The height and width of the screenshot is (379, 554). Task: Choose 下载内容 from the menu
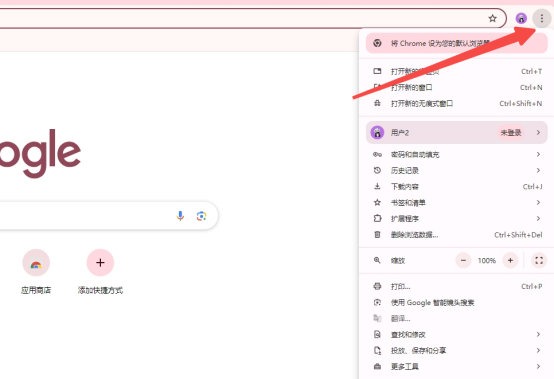[456, 186]
